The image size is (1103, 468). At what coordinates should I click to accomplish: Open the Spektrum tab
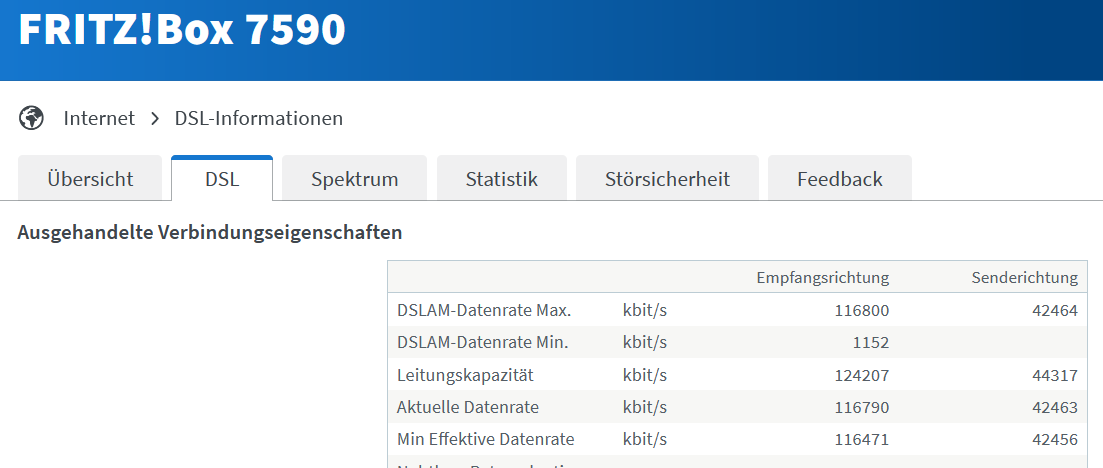coord(355,179)
